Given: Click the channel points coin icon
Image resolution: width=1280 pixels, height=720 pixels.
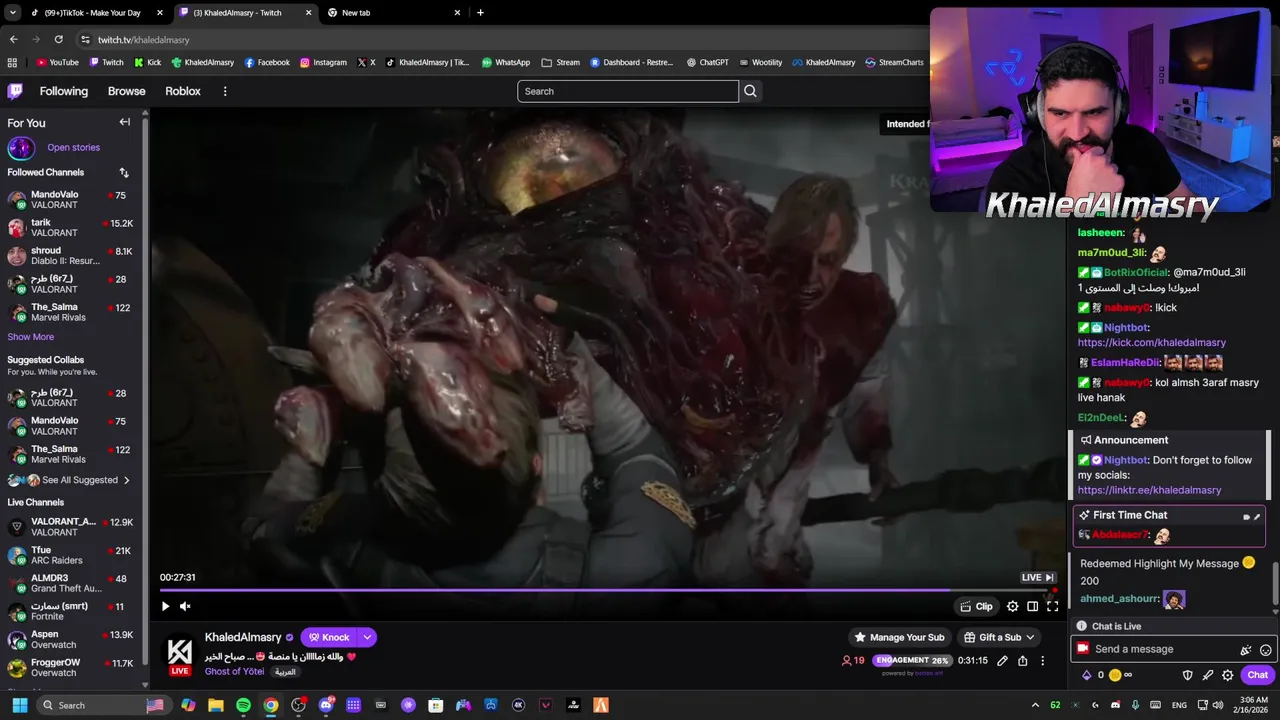Looking at the screenshot, I should point(1115,675).
